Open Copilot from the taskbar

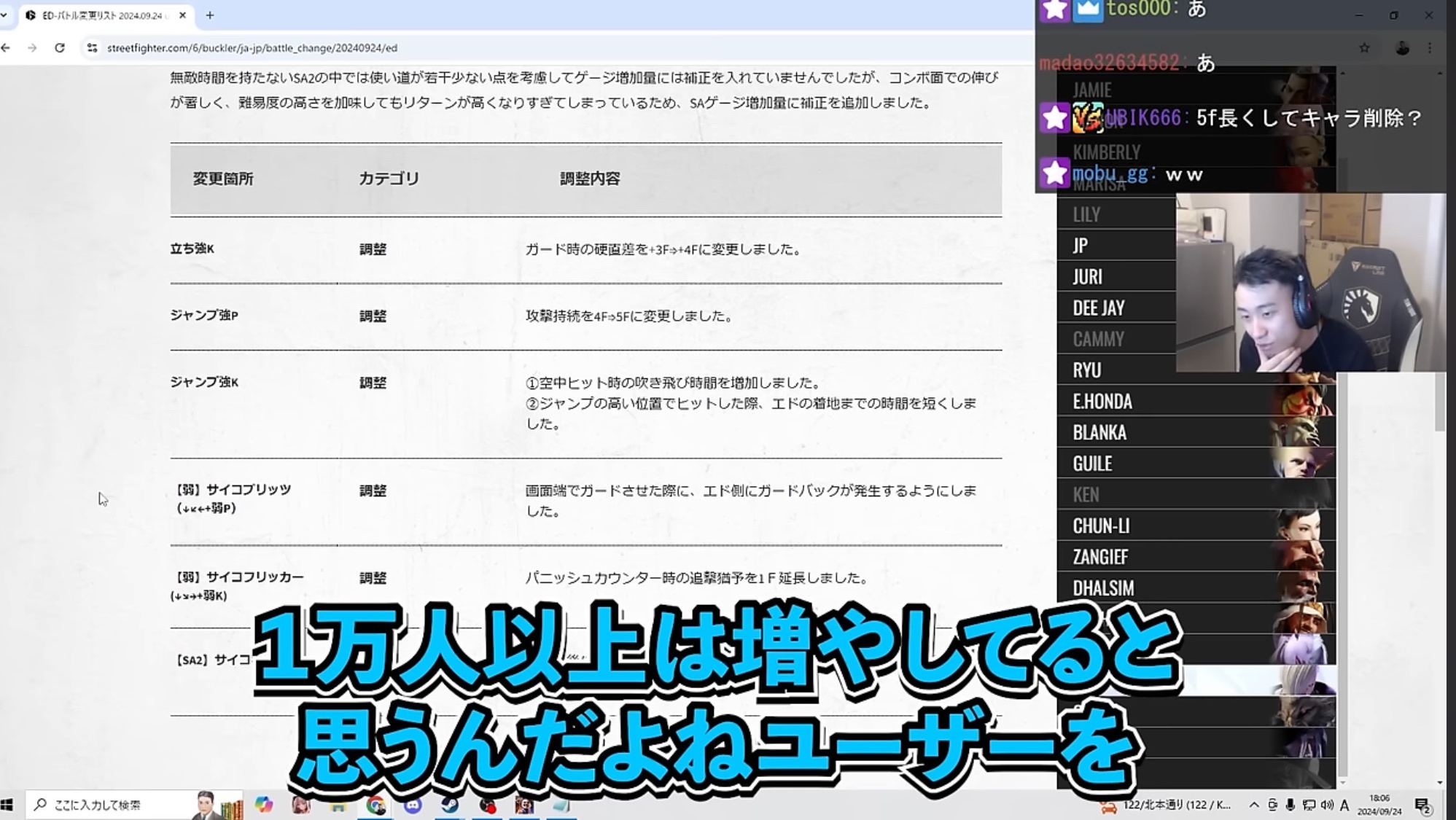point(264,805)
